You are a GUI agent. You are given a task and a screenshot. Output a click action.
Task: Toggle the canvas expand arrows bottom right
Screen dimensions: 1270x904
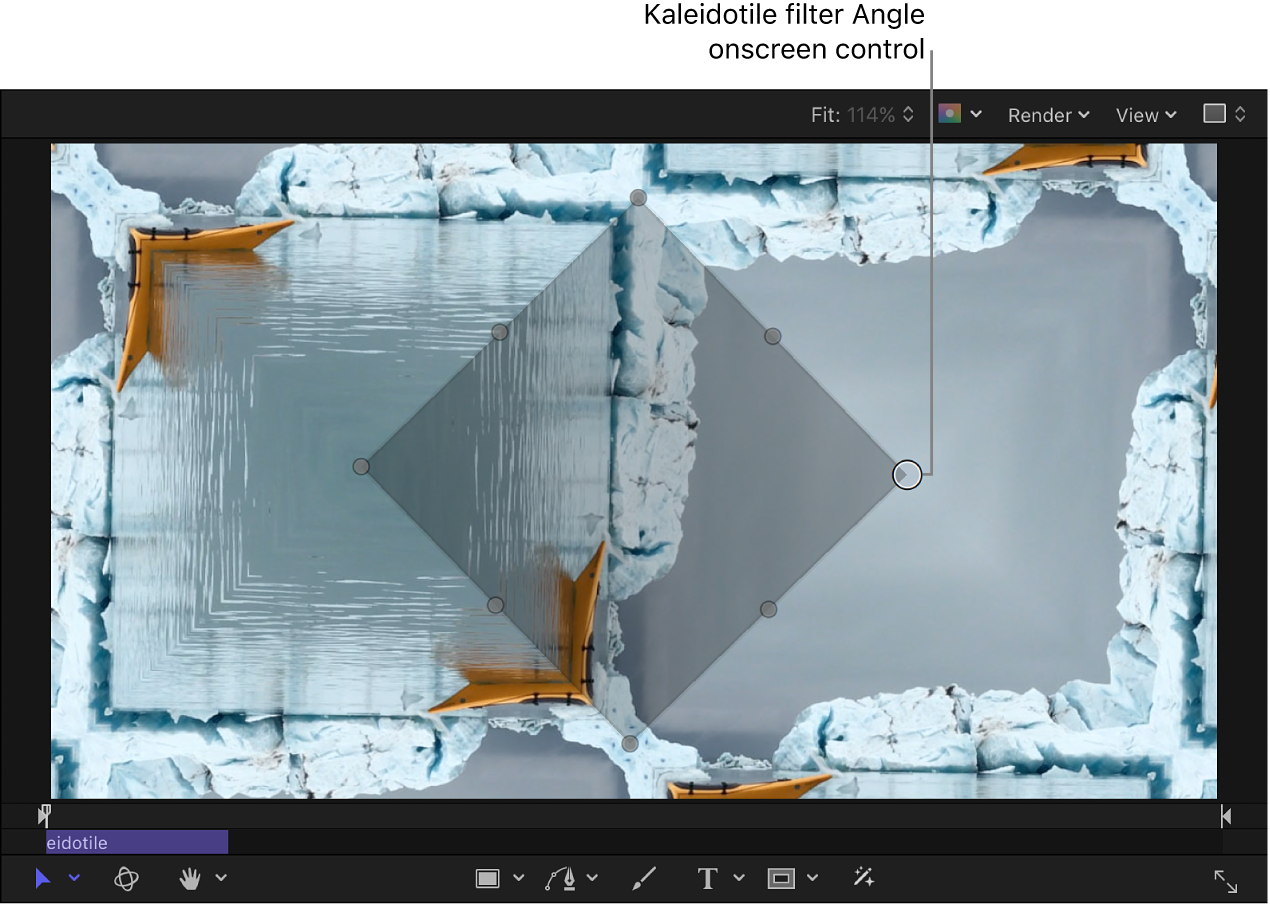[x=1228, y=882]
